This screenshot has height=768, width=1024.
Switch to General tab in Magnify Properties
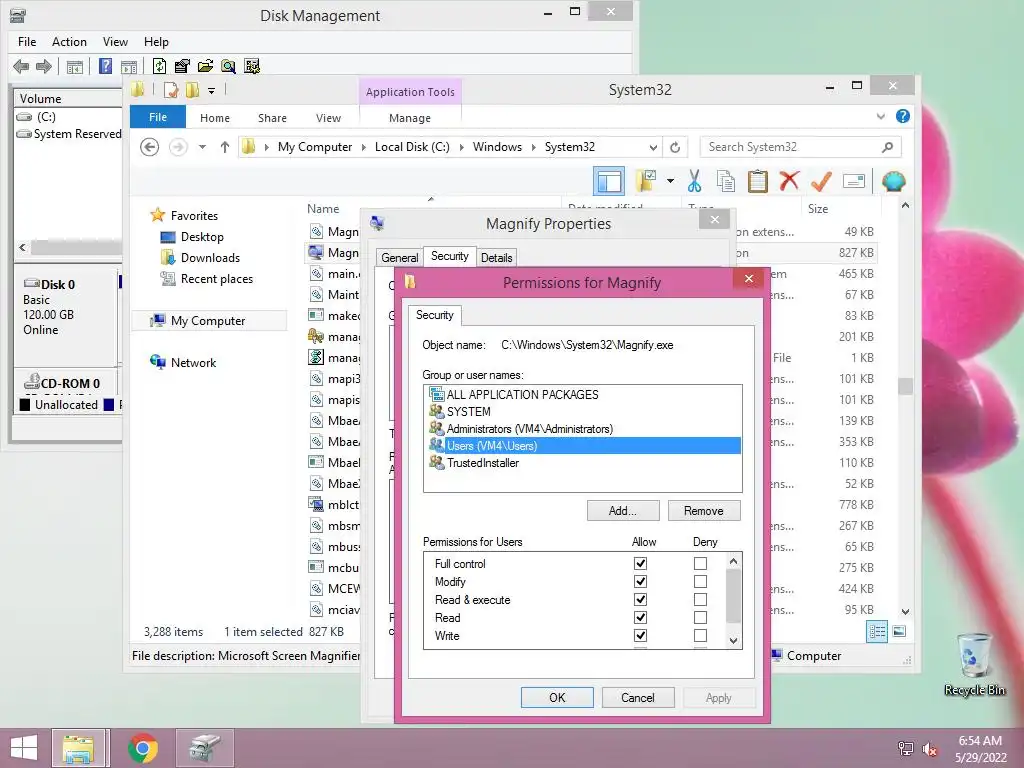(400, 257)
